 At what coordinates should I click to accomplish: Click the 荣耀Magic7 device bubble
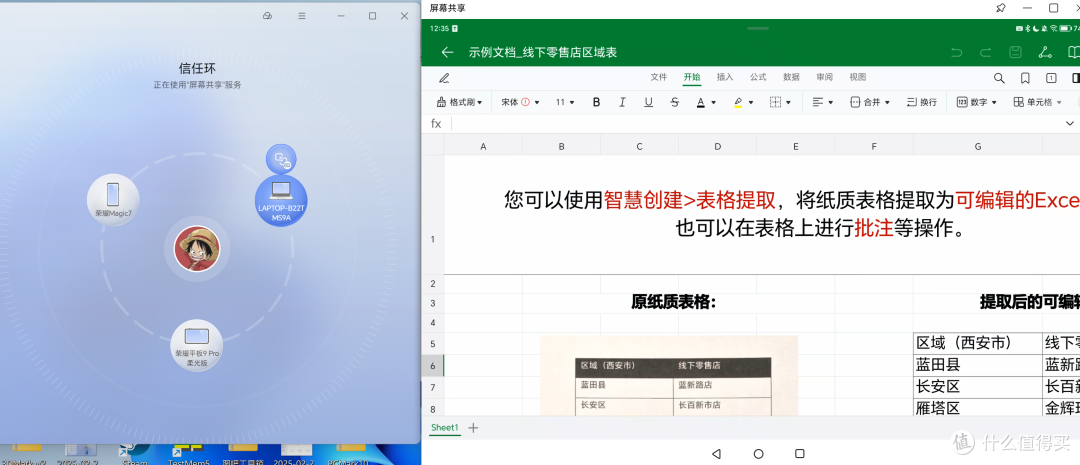click(x=113, y=200)
